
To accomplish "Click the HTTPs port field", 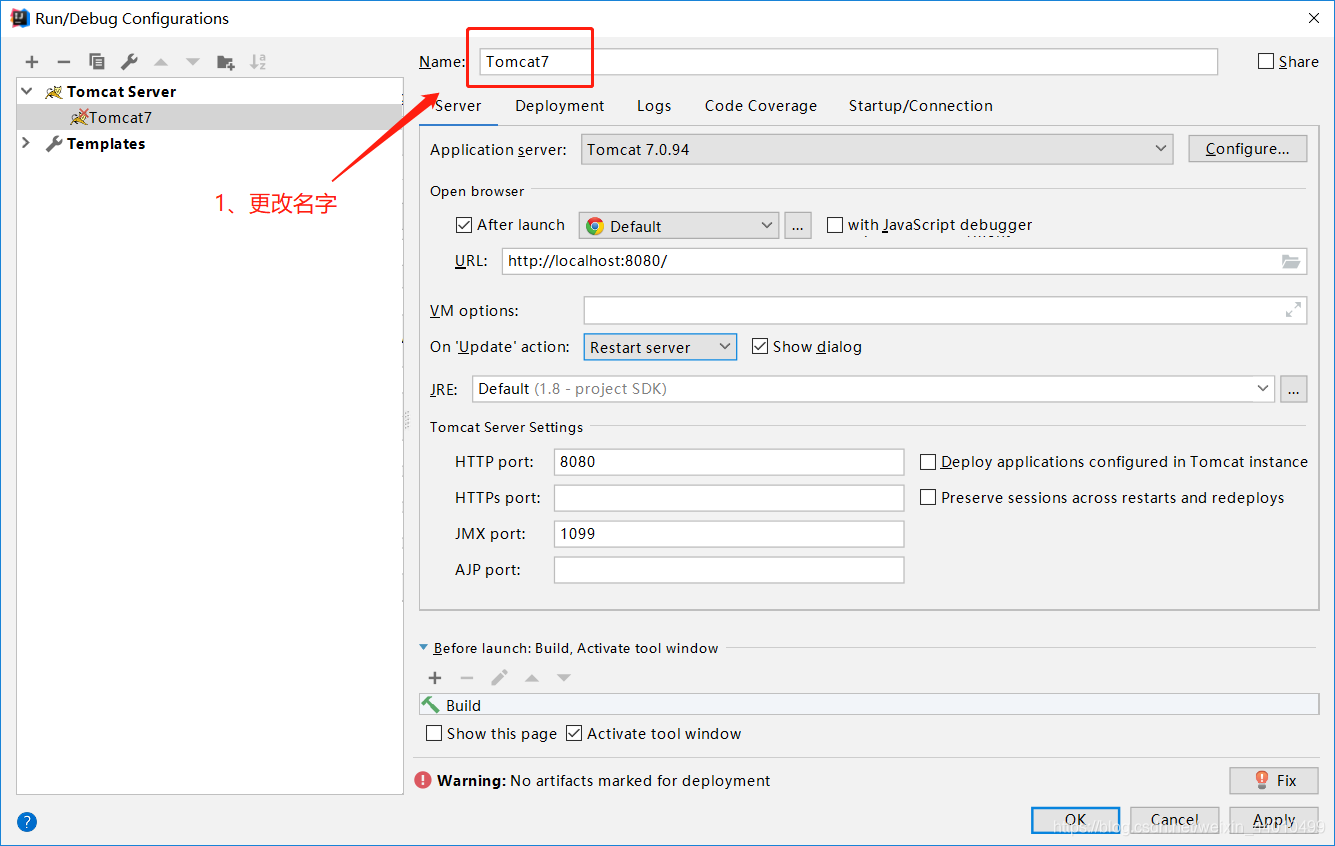I will pyautogui.click(x=729, y=497).
